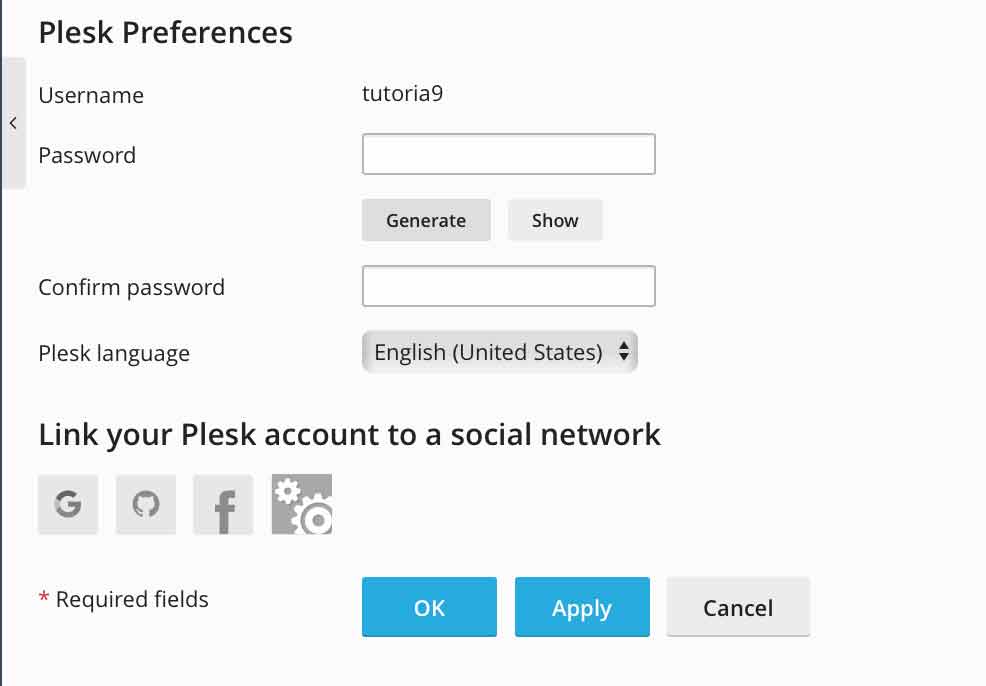Viewport: 986px width, 686px height.
Task: Link your Plesk account to Google
Action: click(x=67, y=504)
